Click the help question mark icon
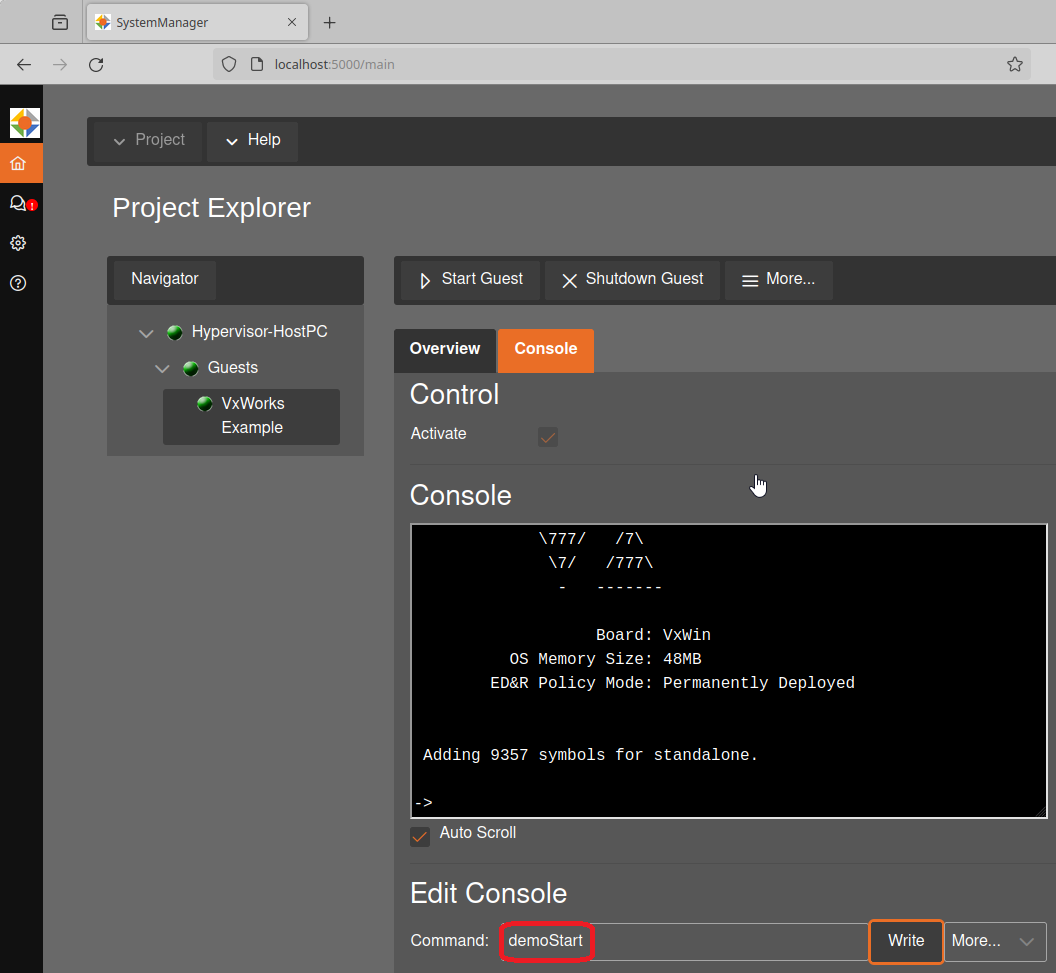The height and width of the screenshot is (973, 1056). 18,283
